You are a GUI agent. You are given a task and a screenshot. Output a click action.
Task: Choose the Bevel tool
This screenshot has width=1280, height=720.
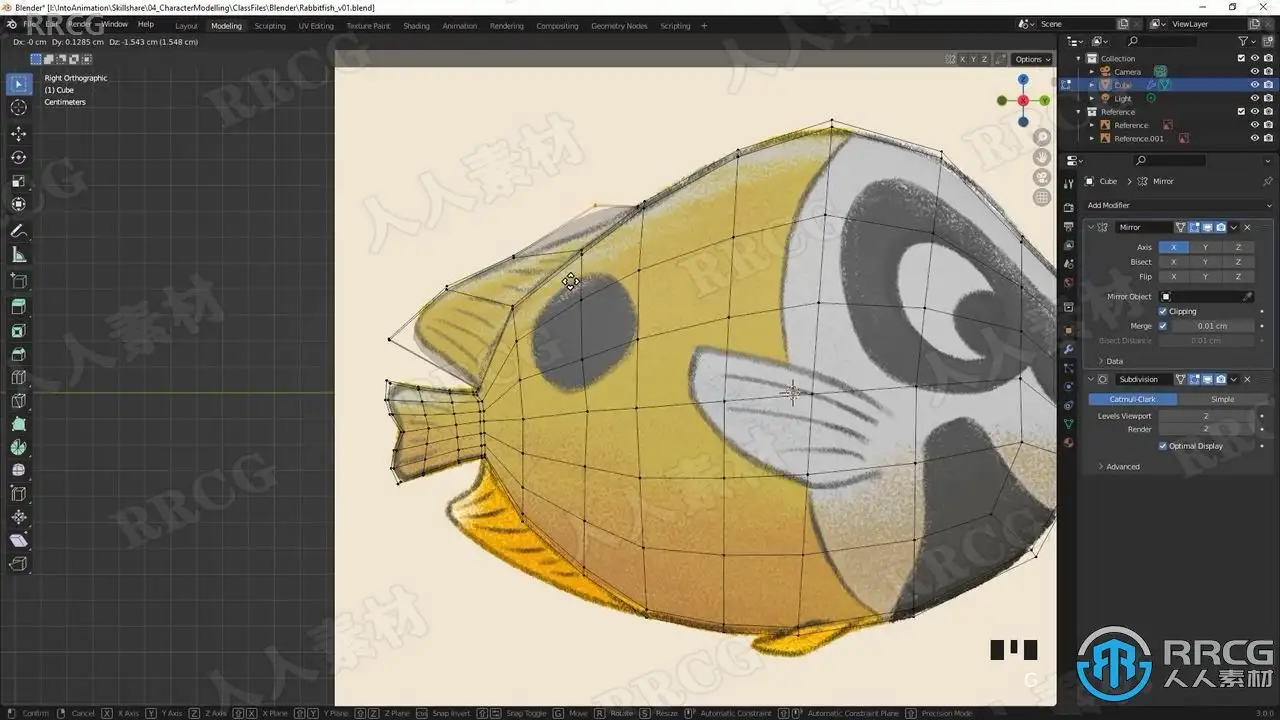click(x=19, y=354)
